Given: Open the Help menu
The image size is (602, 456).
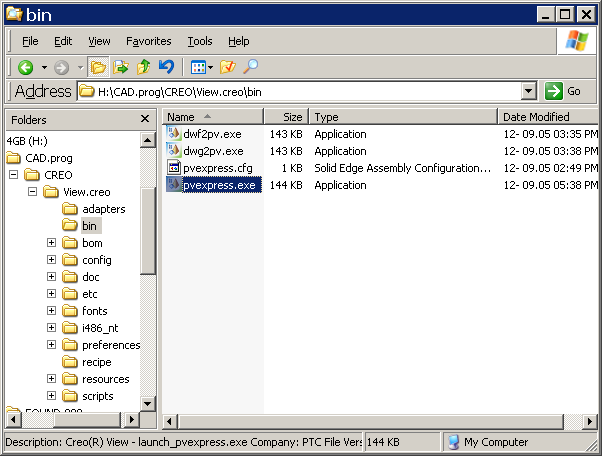Looking at the screenshot, I should 238,41.
